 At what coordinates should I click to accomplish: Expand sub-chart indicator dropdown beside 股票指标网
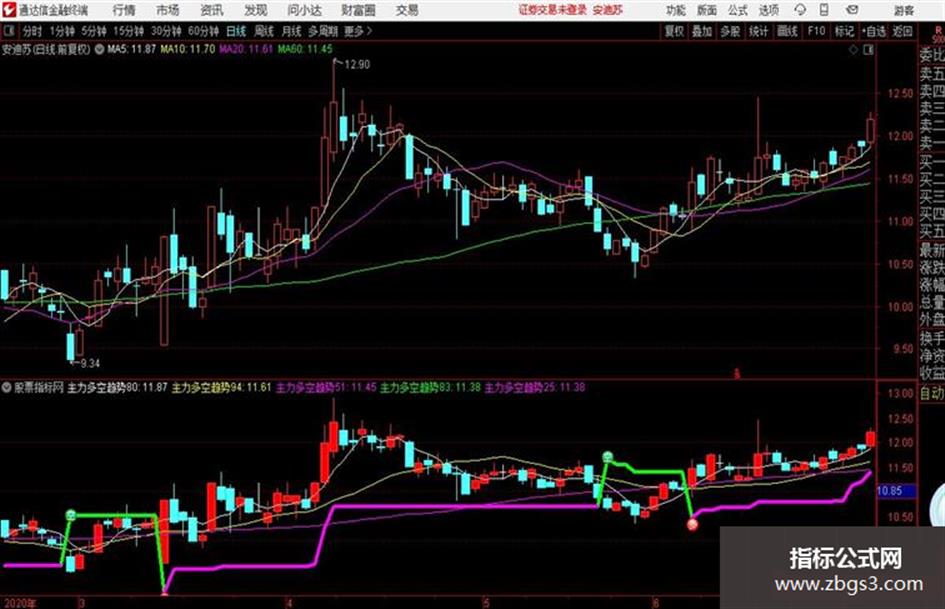point(7,388)
